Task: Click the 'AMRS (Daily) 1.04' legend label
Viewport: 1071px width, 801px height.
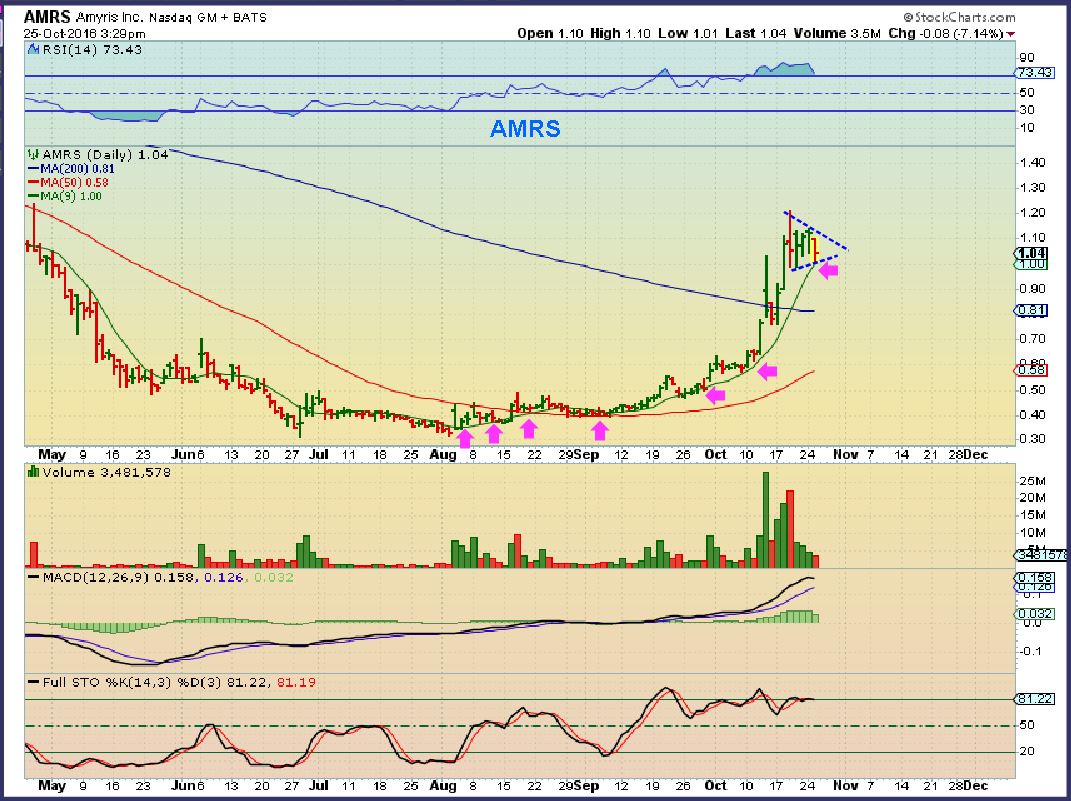Action: click(105, 155)
